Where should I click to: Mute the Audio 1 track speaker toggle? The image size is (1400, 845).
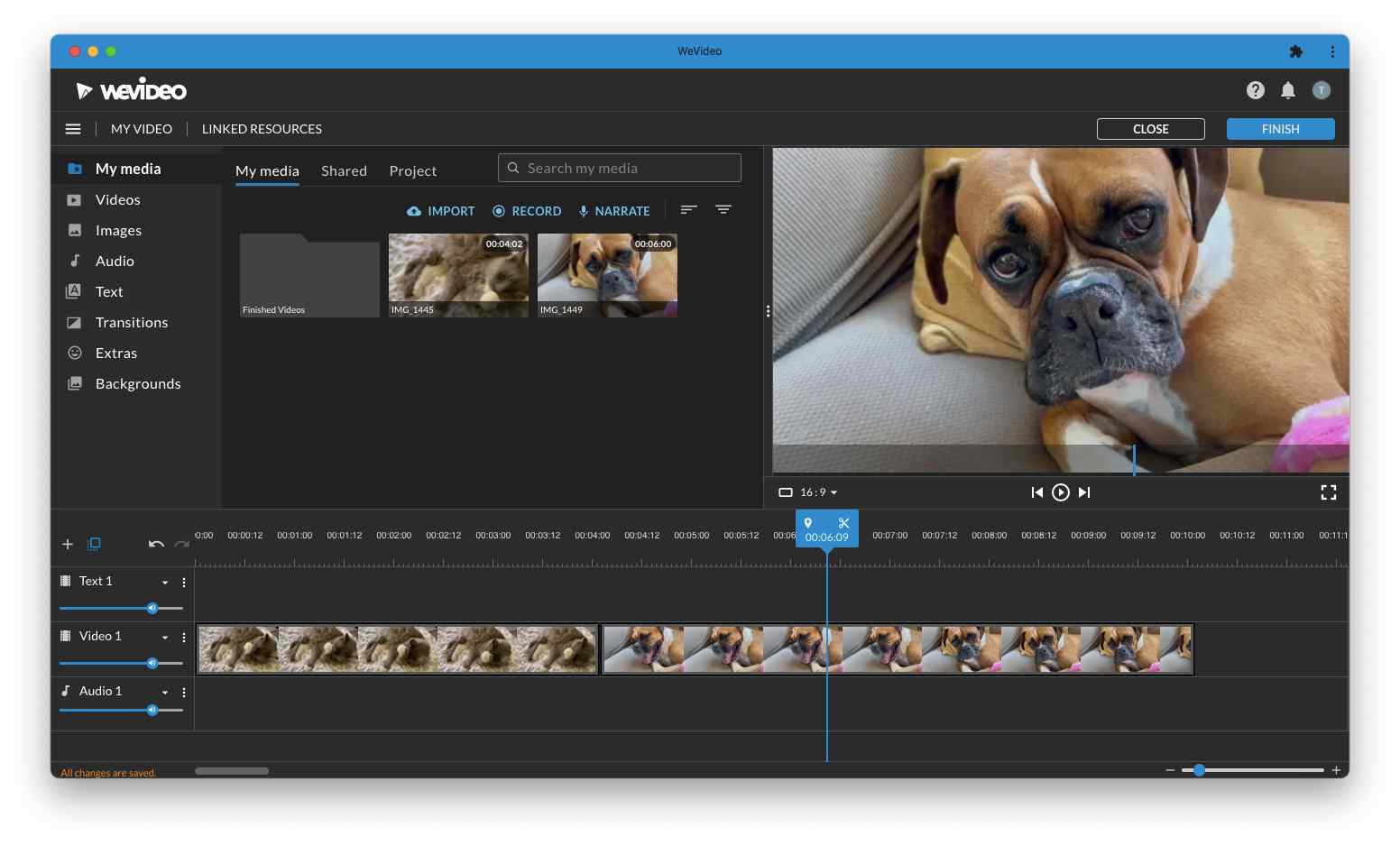tap(153, 710)
